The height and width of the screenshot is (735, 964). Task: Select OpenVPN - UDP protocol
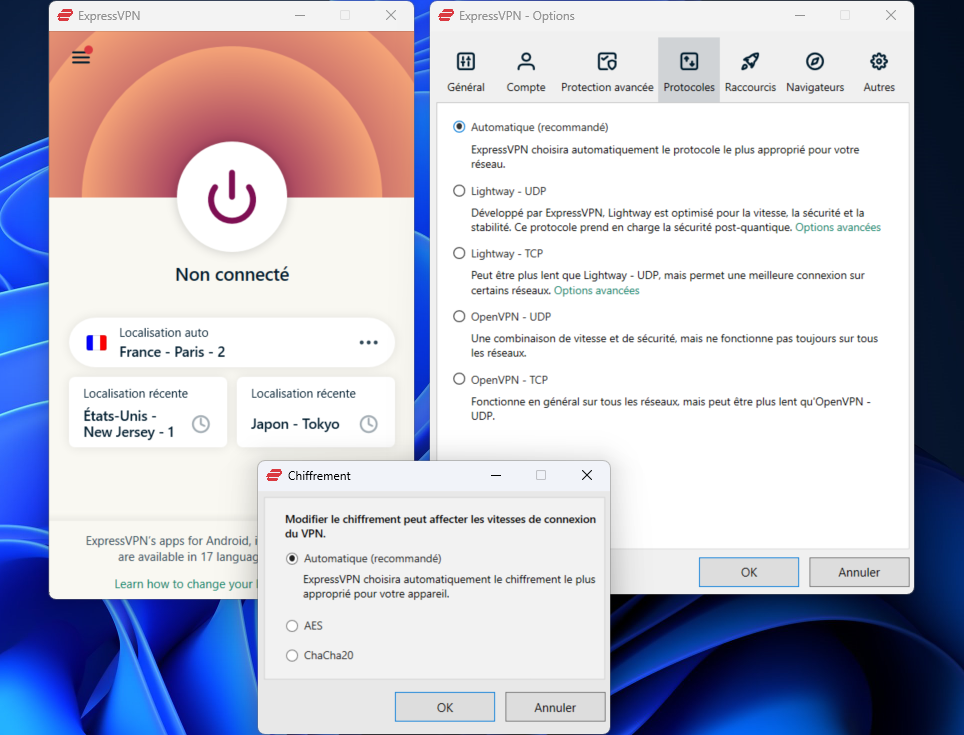coord(459,316)
